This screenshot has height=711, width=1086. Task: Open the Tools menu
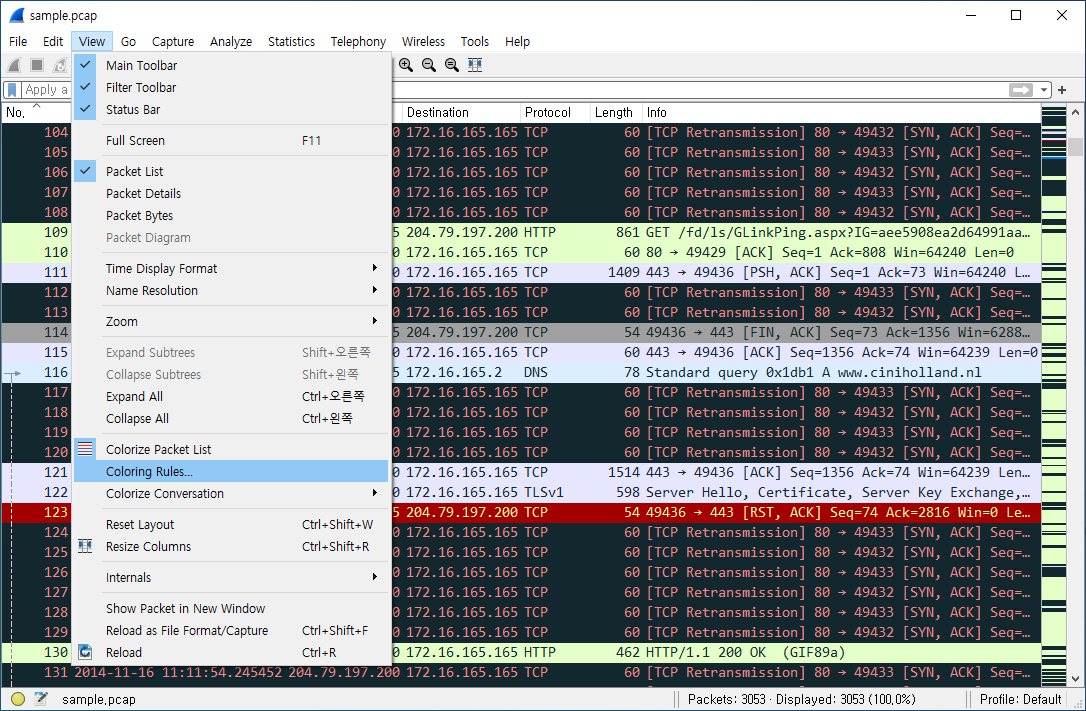click(x=474, y=42)
